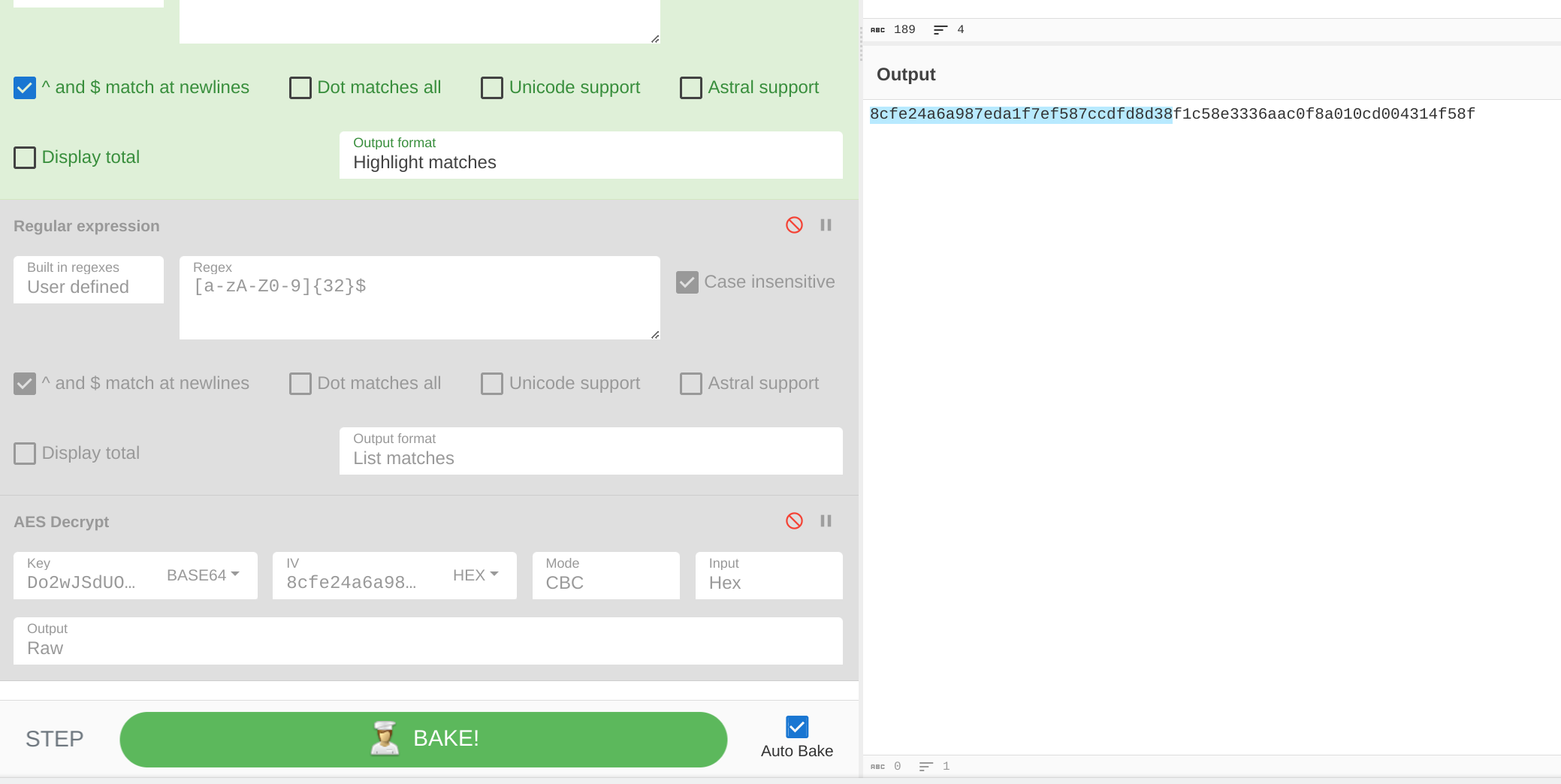Change the AES key format from BASE64

[201, 575]
